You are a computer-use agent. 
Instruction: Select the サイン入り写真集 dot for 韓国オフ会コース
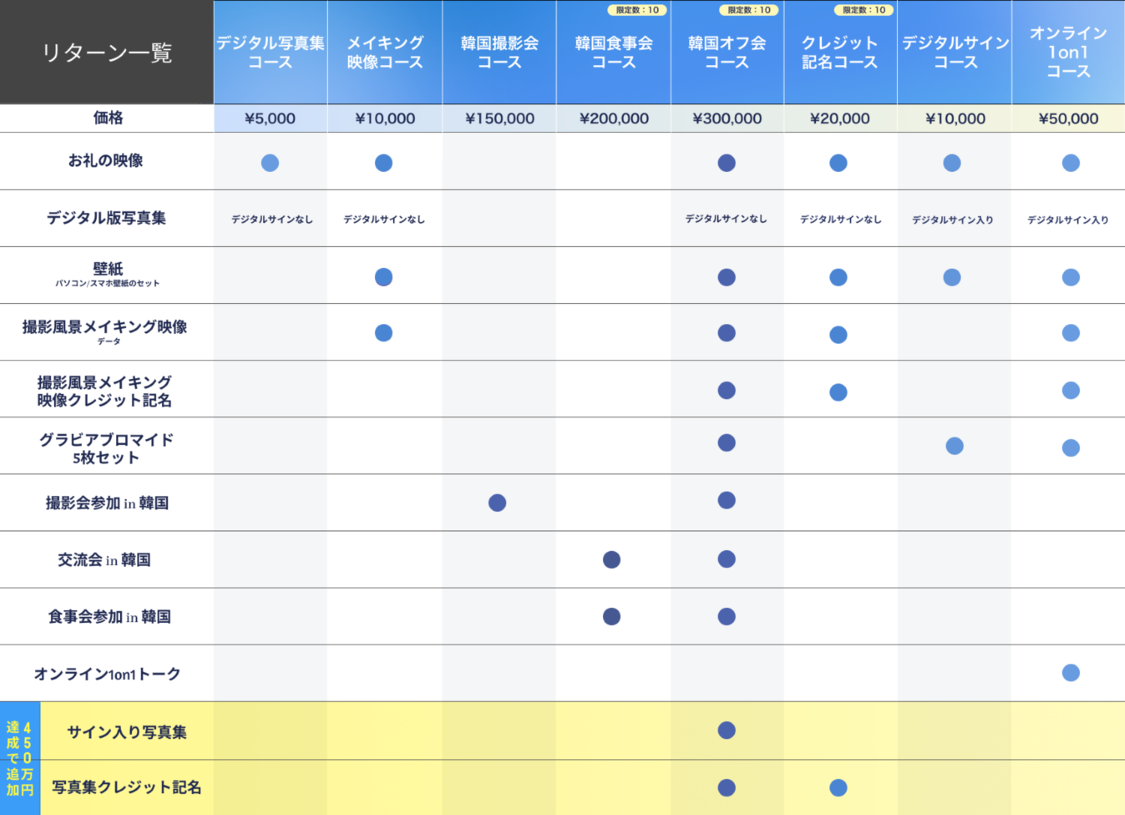click(727, 730)
